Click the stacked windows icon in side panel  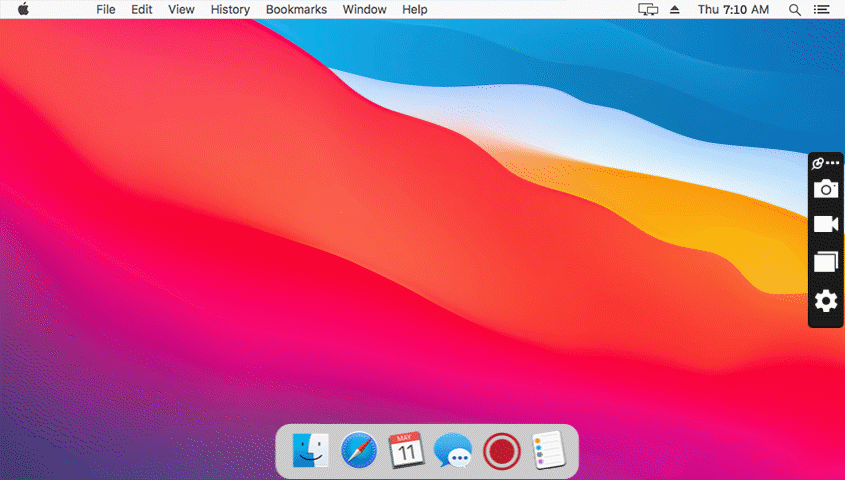point(825,262)
